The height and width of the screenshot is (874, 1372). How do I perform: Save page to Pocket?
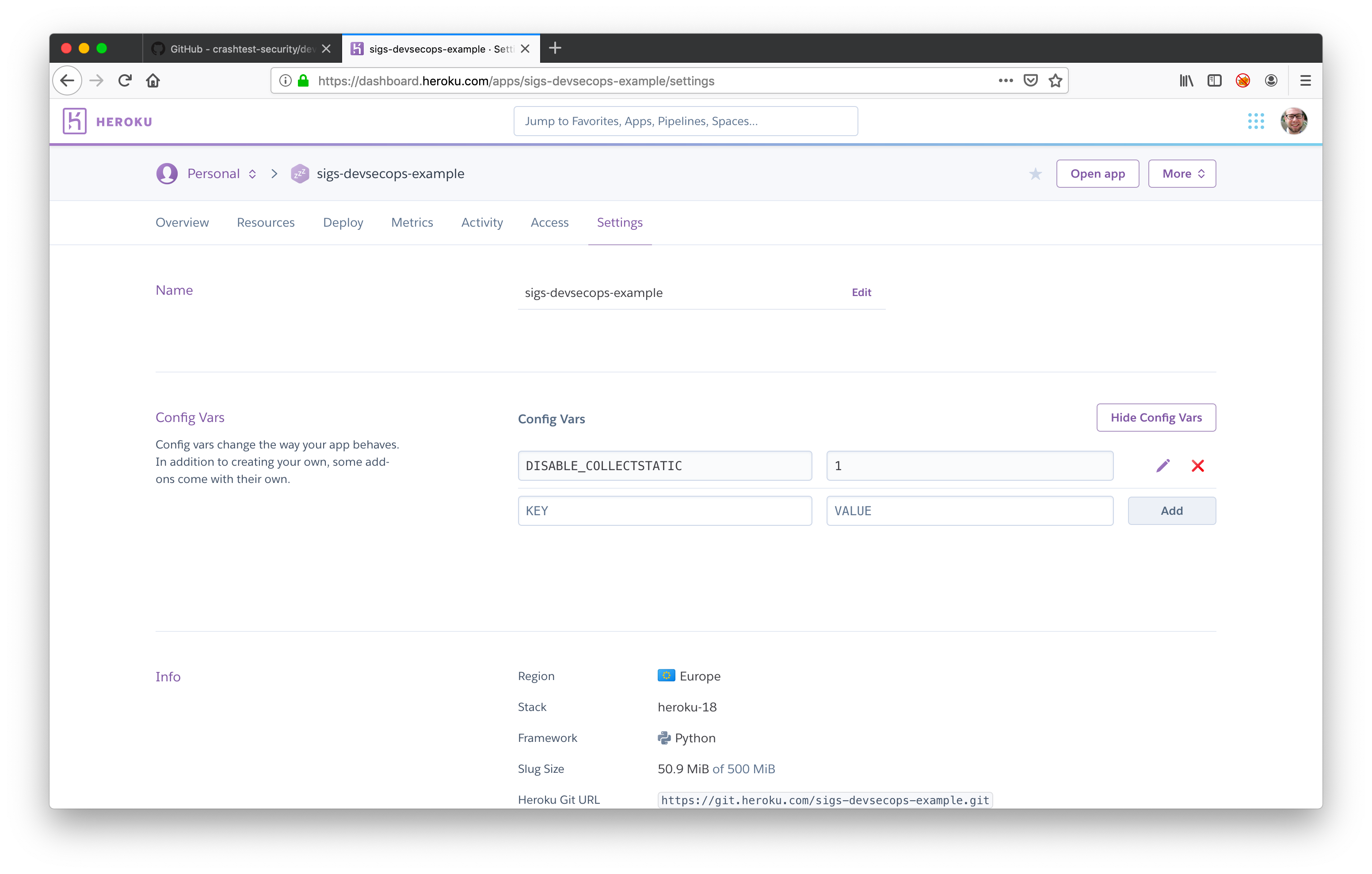tap(1030, 80)
